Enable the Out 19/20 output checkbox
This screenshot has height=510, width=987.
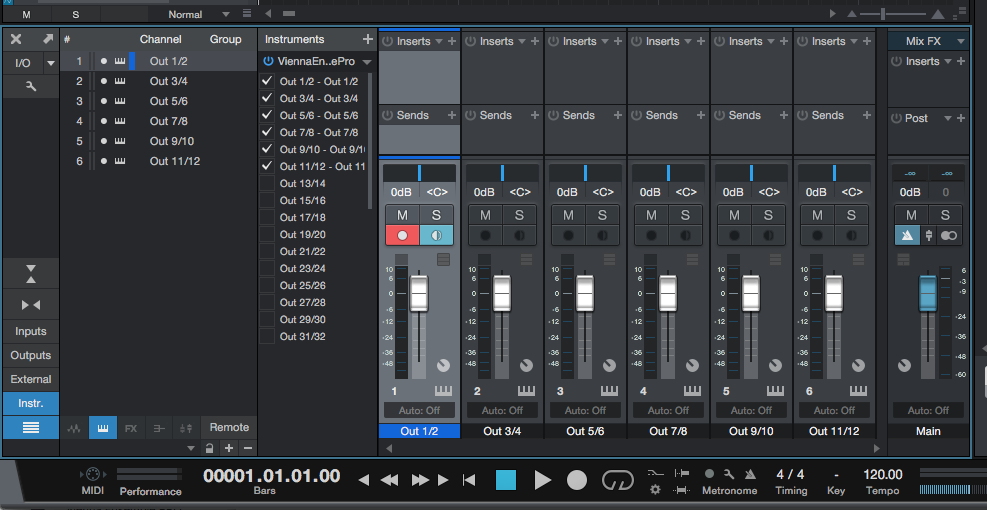[267, 234]
